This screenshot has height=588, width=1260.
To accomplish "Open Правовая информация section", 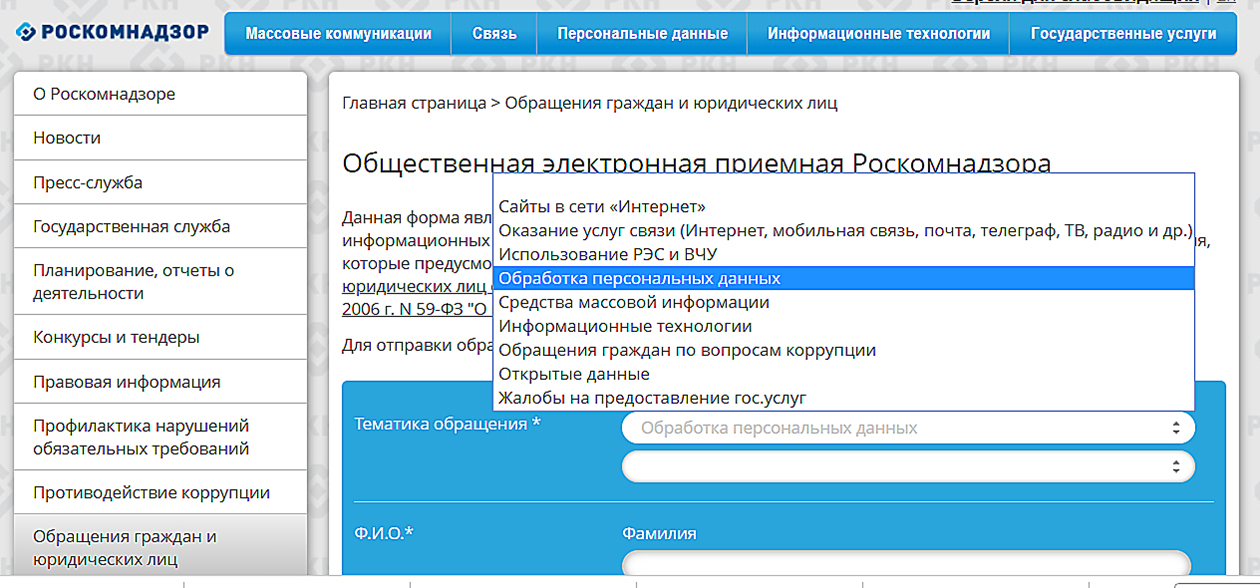I will pos(160,382).
